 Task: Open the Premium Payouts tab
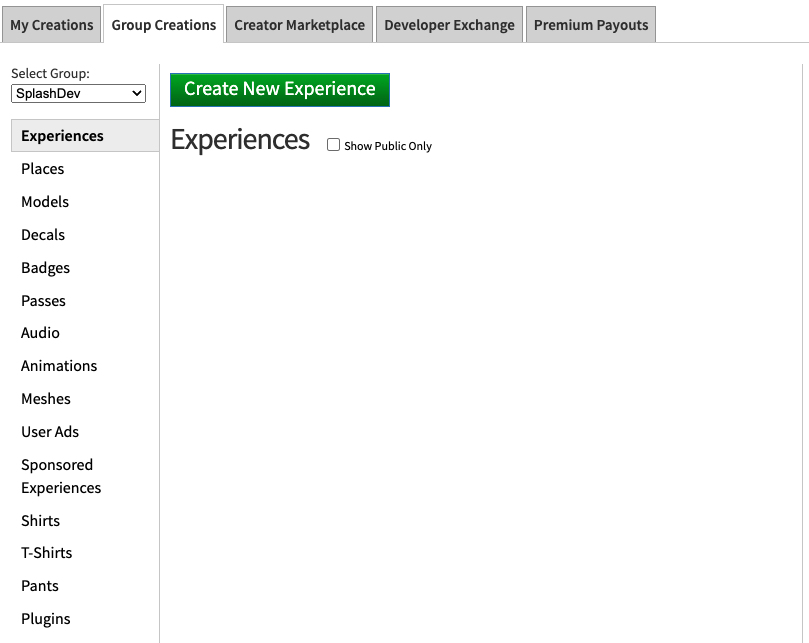[591, 25]
